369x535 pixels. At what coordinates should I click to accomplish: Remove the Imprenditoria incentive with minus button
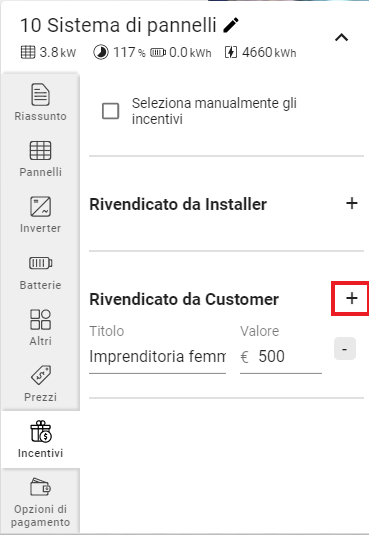[345, 349]
